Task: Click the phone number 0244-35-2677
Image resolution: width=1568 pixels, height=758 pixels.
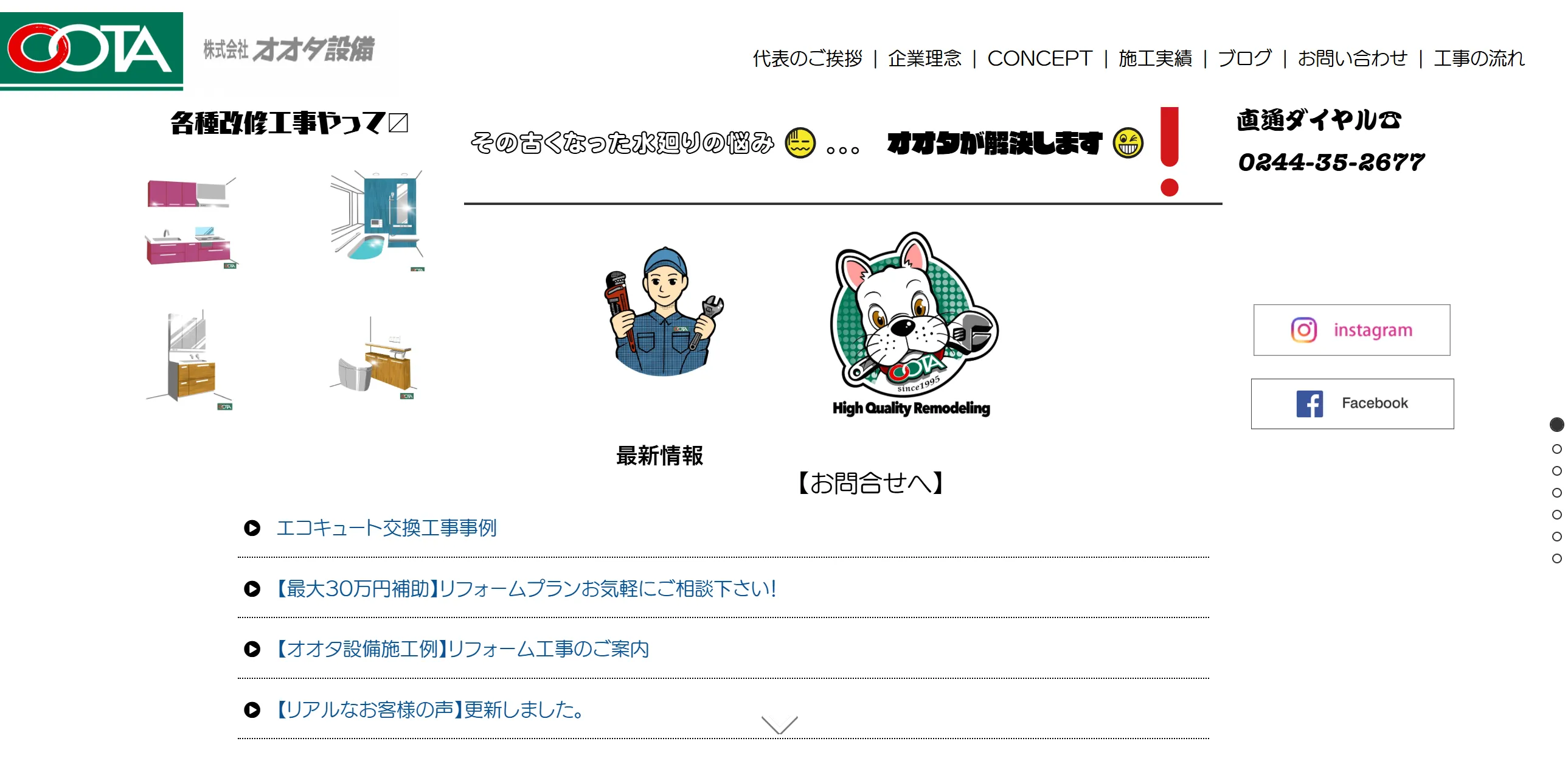Action: tap(1331, 162)
